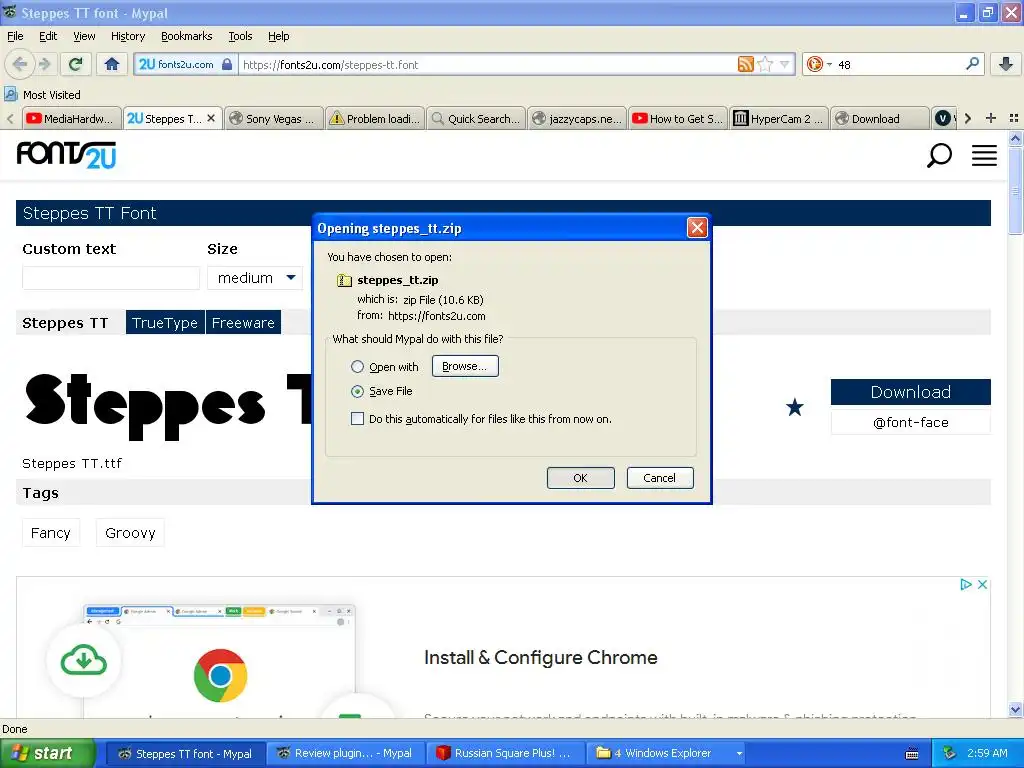Viewport: 1024px width, 768px height.
Task: Open the Fonts2U hamburger menu
Action: pyautogui.click(x=984, y=155)
